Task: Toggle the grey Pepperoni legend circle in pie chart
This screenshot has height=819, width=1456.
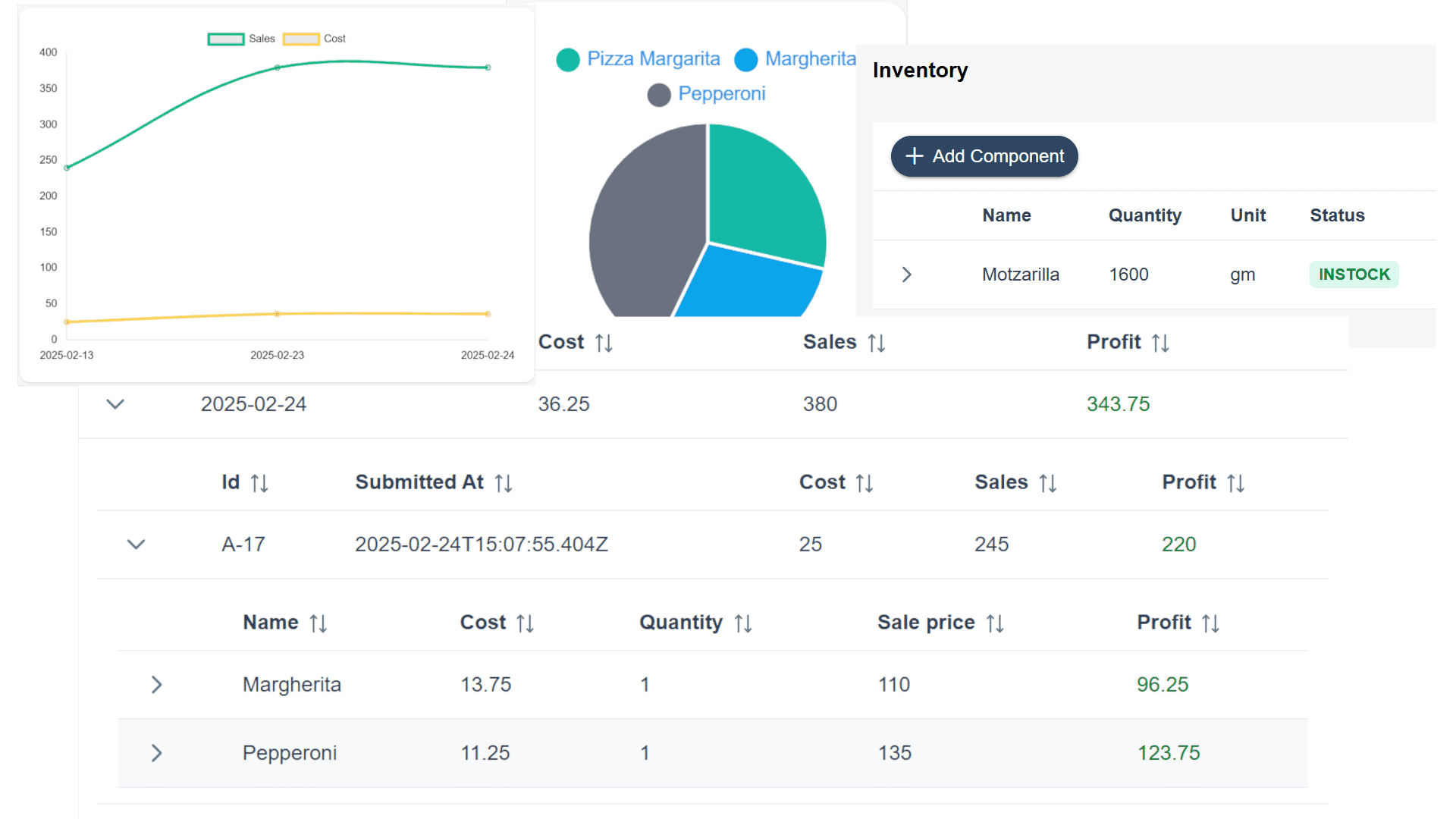Action: point(659,94)
